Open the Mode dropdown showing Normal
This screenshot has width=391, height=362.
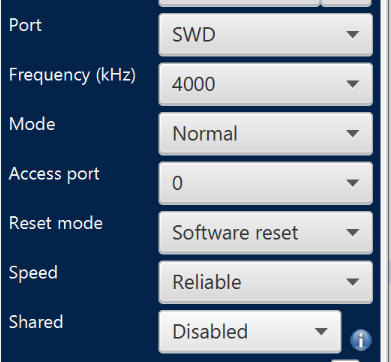coord(266,134)
